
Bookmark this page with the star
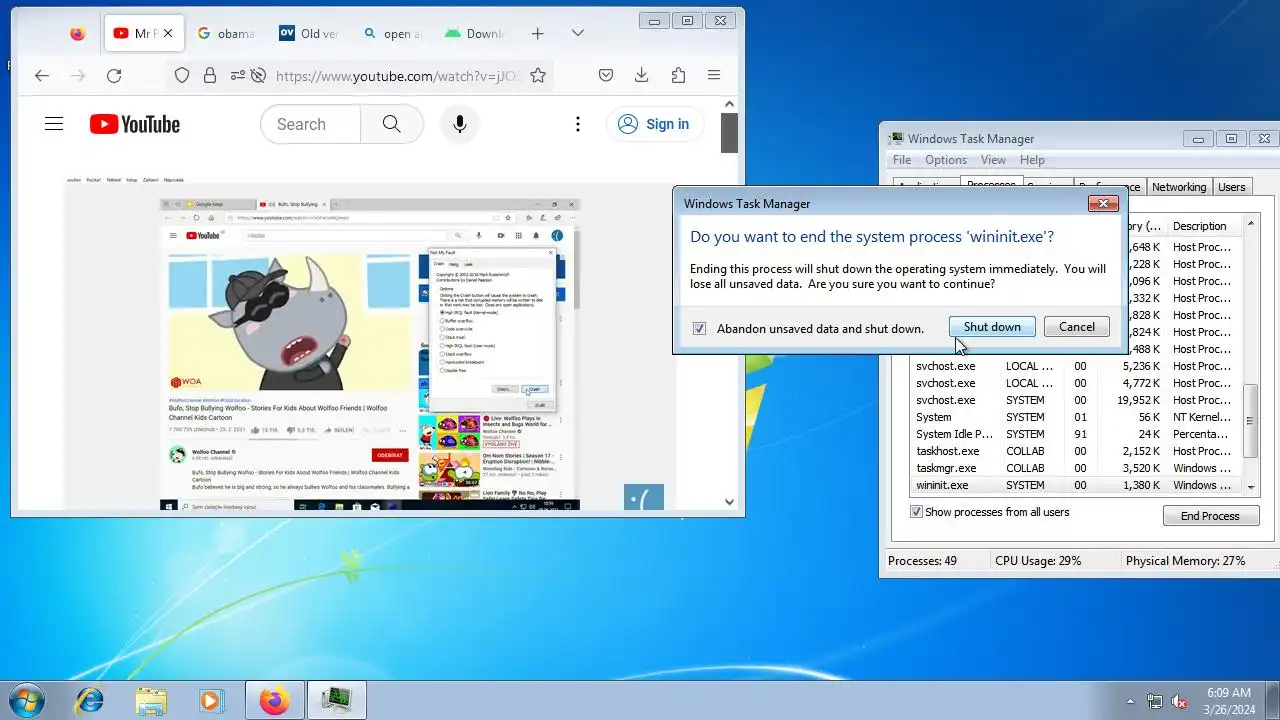(x=538, y=75)
